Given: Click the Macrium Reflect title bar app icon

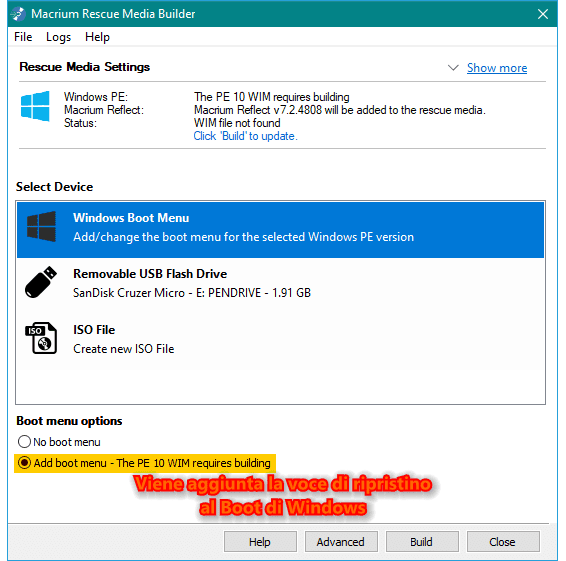Looking at the screenshot, I should pyautogui.click(x=18, y=14).
